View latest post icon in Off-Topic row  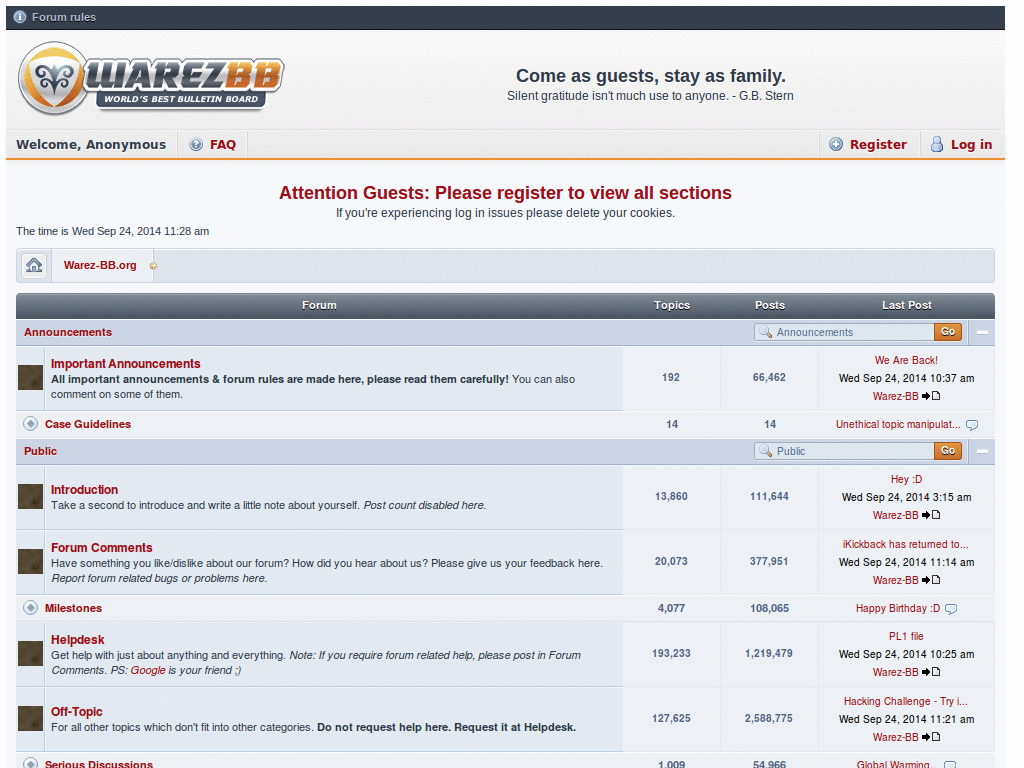pyautogui.click(x=931, y=737)
